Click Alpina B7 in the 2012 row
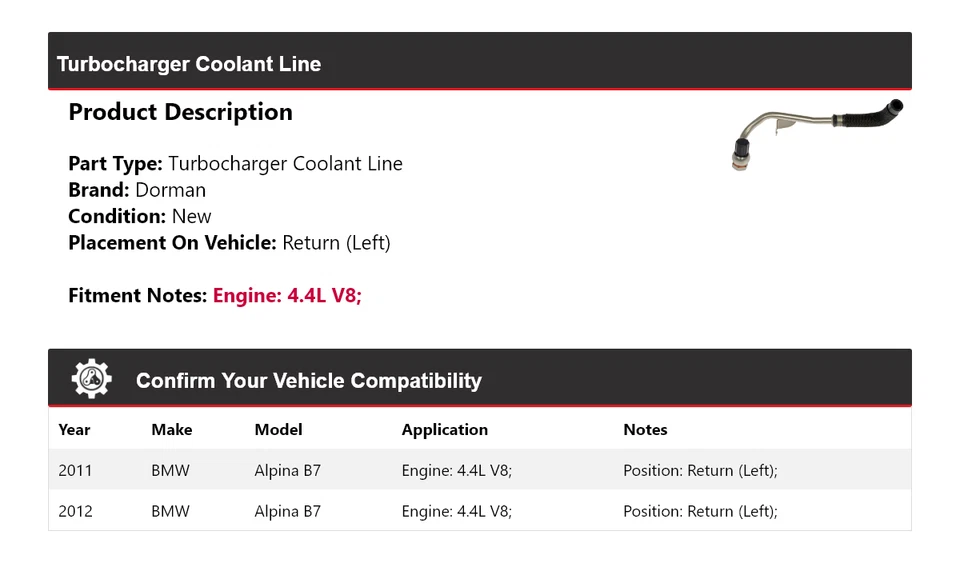The height and width of the screenshot is (563, 960). point(287,511)
